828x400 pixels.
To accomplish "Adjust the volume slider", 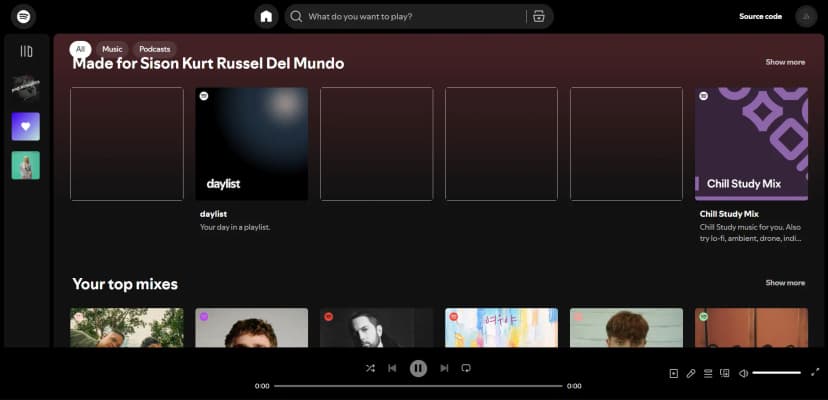I will [777, 373].
